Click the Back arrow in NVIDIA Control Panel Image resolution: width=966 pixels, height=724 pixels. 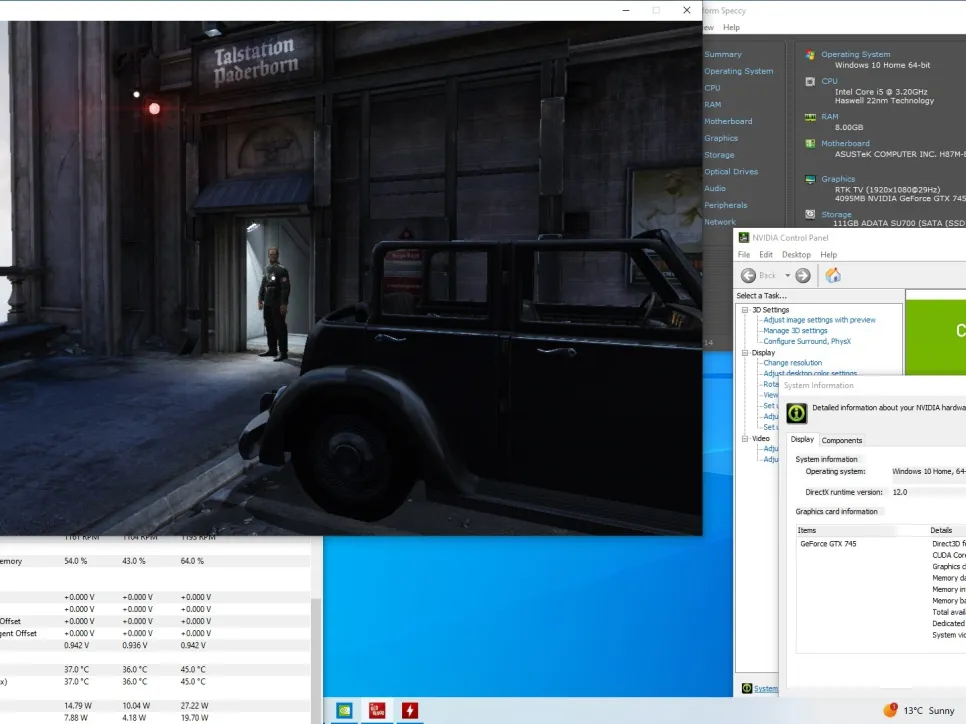[x=749, y=275]
